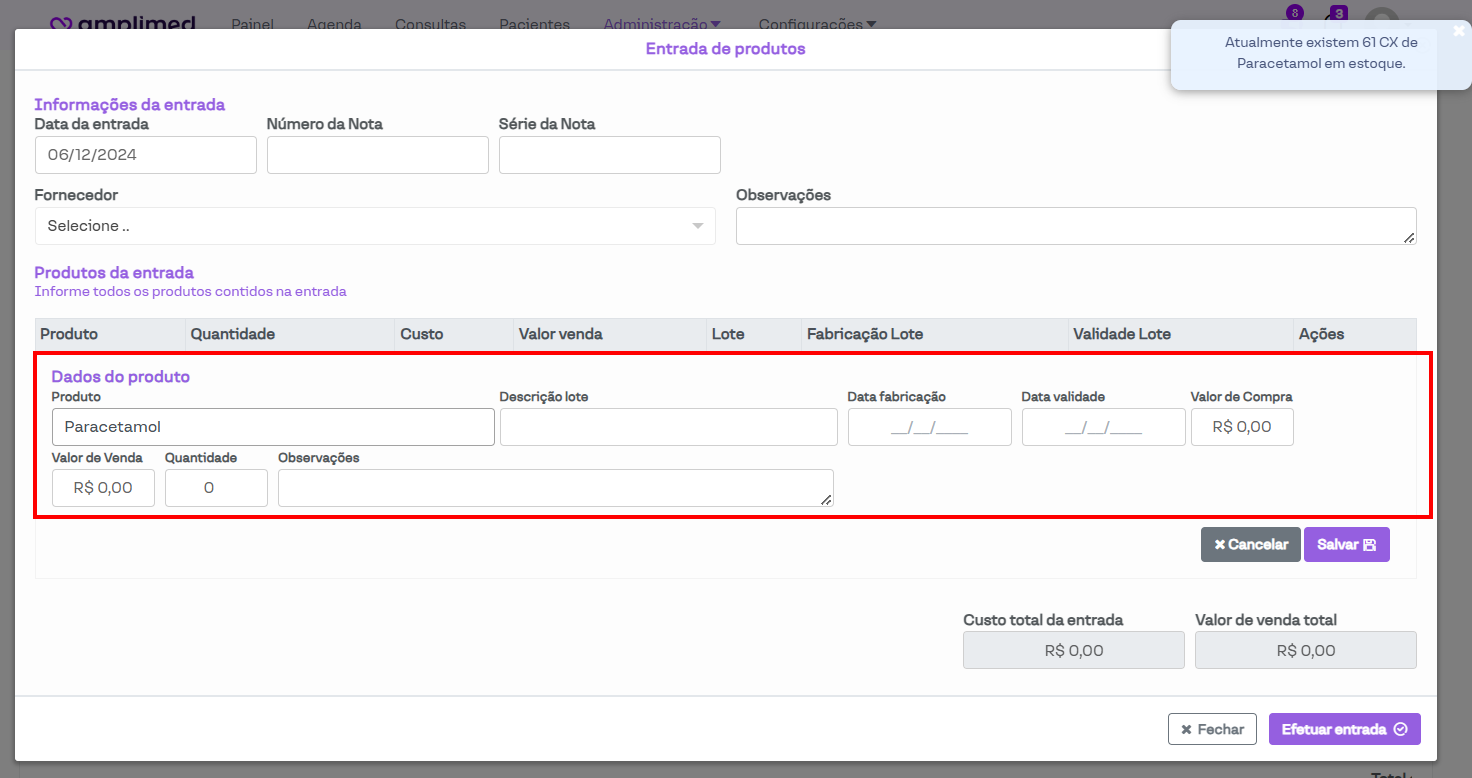This screenshot has width=1472, height=778.
Task: Click the Data fabricação date field
Action: point(929,427)
